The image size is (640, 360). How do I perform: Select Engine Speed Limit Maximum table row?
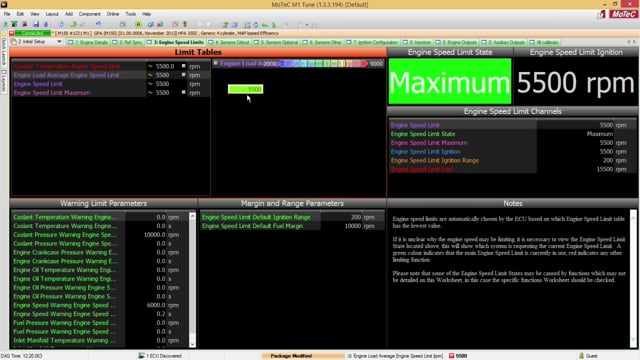[x=110, y=93]
